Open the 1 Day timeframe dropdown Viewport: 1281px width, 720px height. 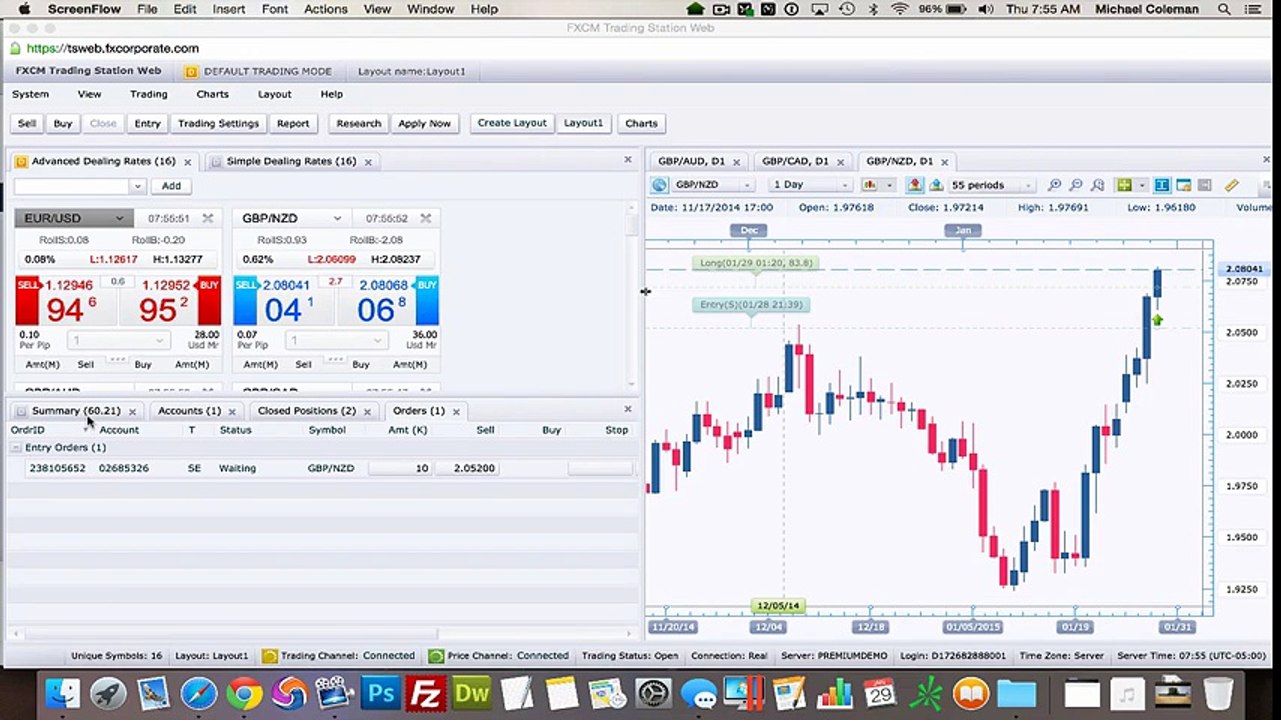click(845, 185)
